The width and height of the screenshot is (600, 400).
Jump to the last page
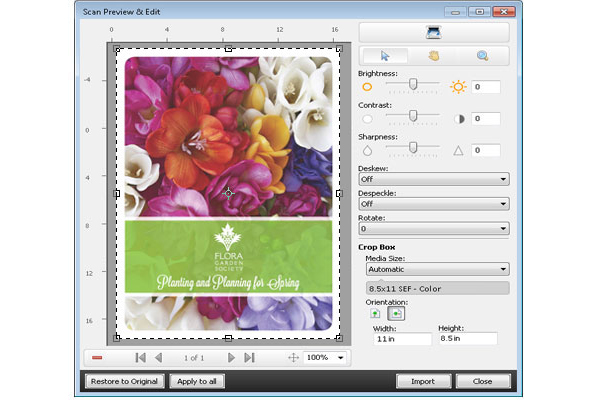coord(249,357)
